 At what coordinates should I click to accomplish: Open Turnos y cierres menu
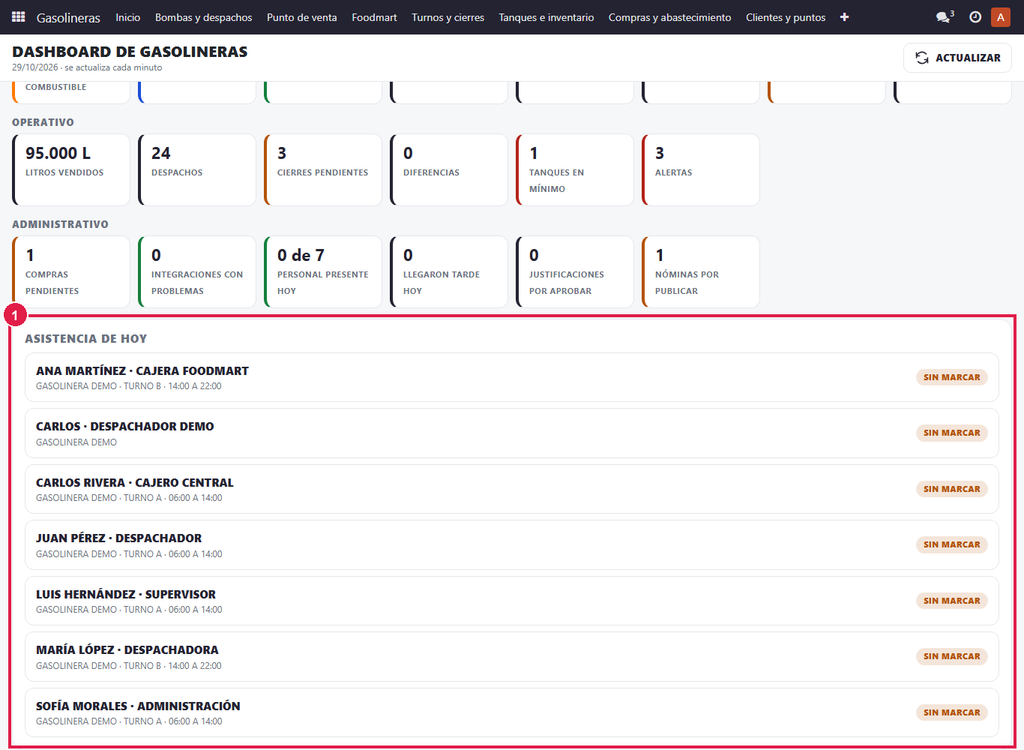(x=448, y=18)
